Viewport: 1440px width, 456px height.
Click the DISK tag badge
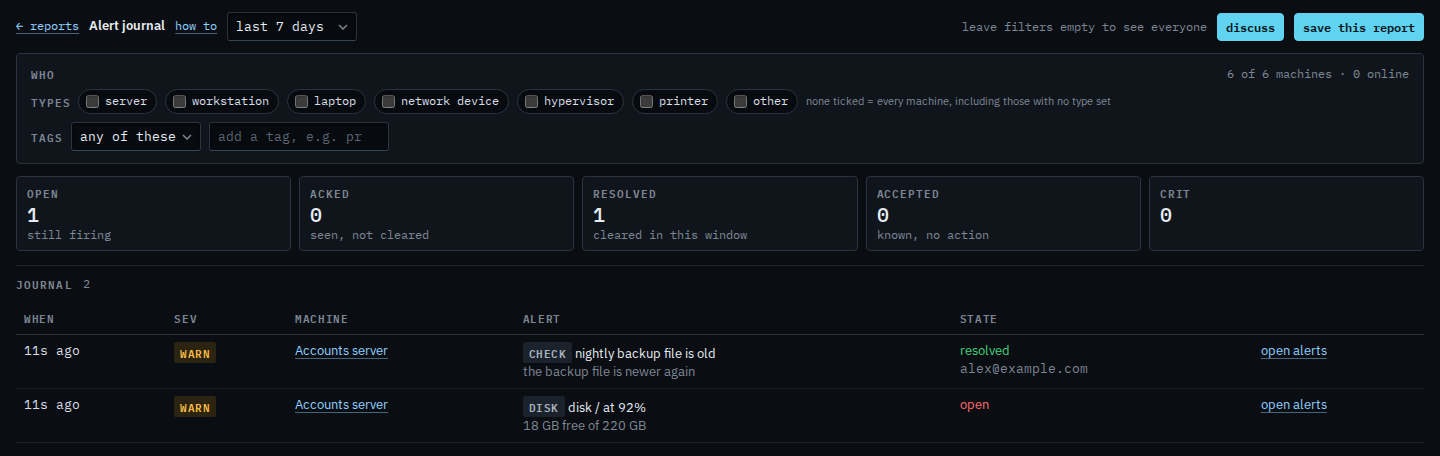[x=544, y=407]
